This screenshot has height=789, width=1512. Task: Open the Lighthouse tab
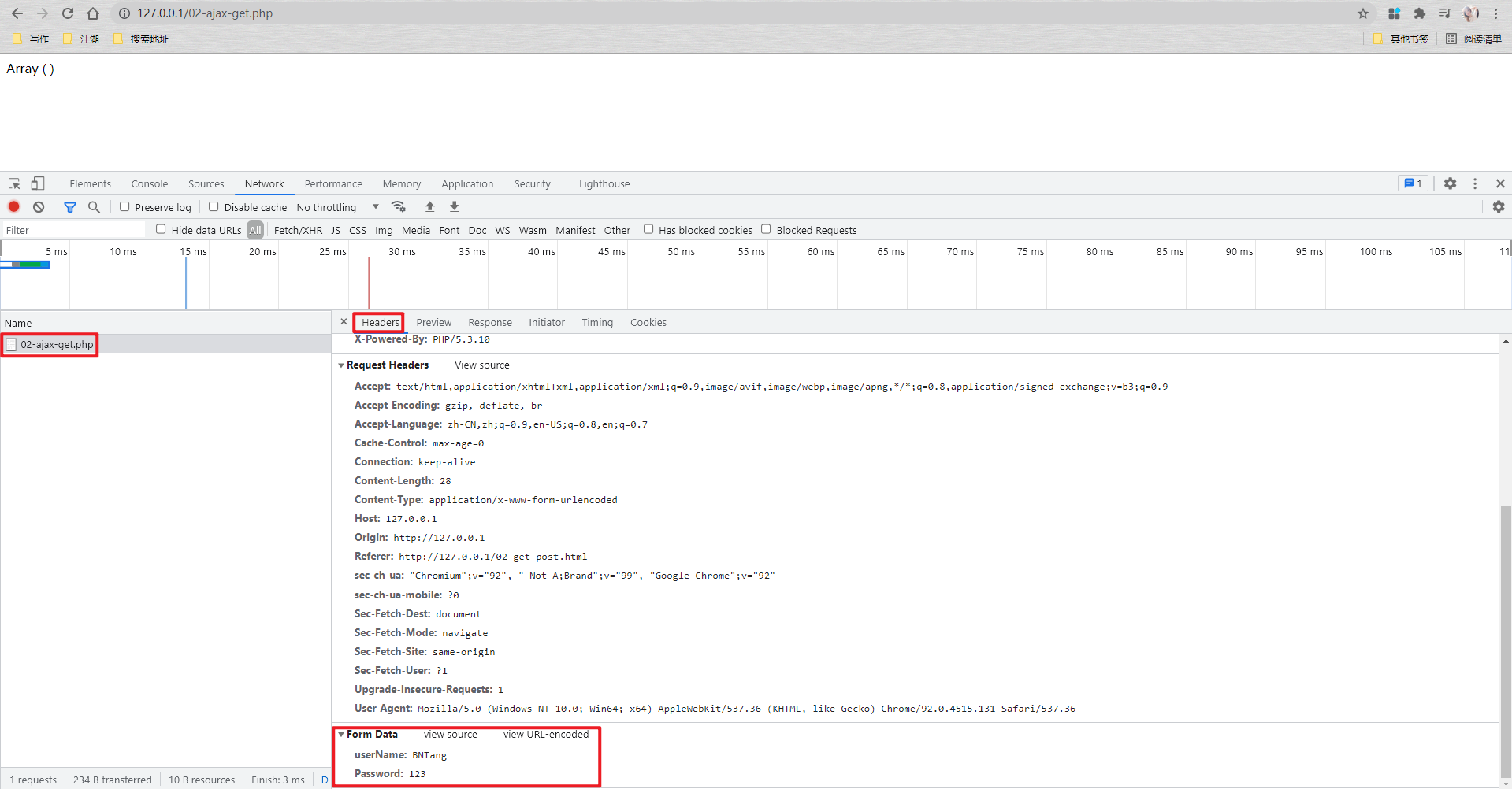click(604, 183)
